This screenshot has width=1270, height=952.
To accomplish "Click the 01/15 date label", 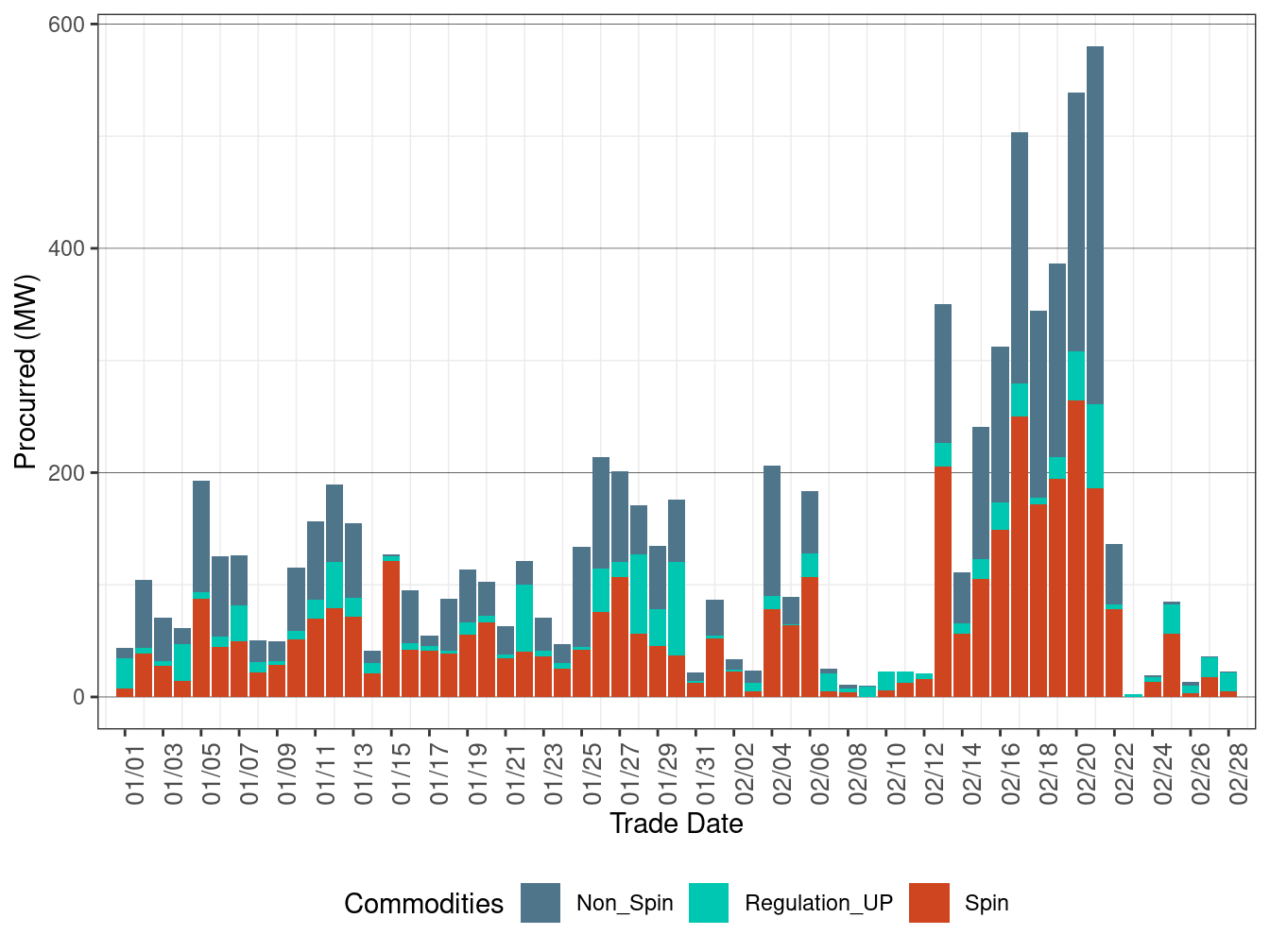I will tap(403, 774).
